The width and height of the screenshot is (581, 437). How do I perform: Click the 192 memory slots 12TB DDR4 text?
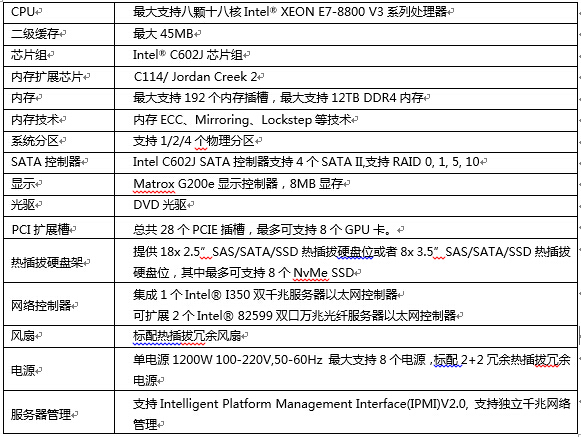tap(278, 98)
